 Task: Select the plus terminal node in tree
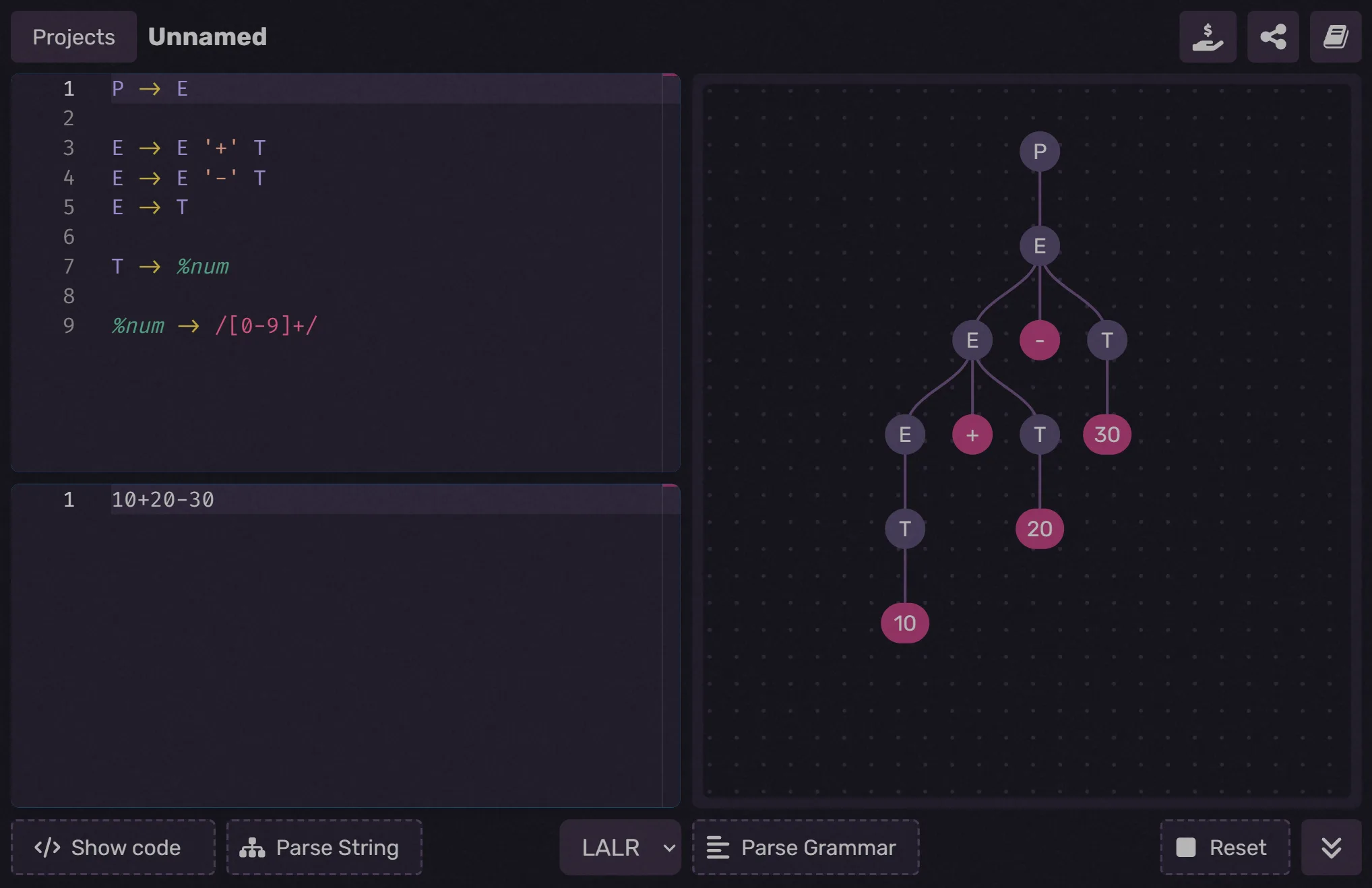pyautogui.click(x=972, y=435)
